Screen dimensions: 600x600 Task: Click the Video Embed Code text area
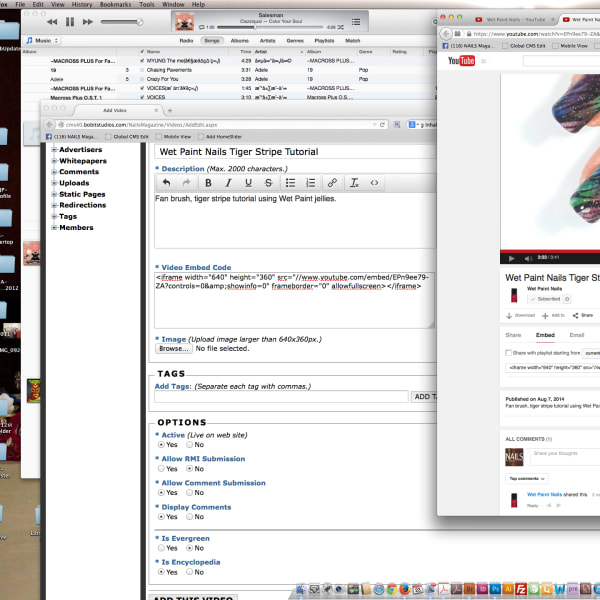tap(294, 300)
